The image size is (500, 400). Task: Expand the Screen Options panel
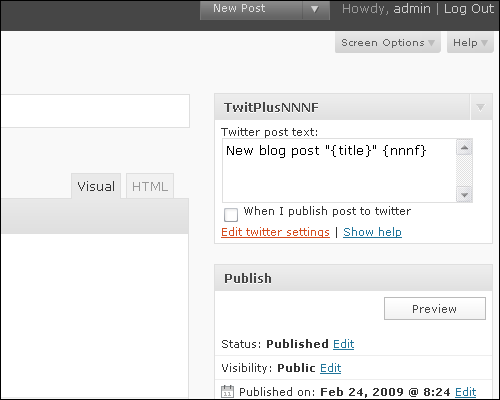(x=388, y=43)
